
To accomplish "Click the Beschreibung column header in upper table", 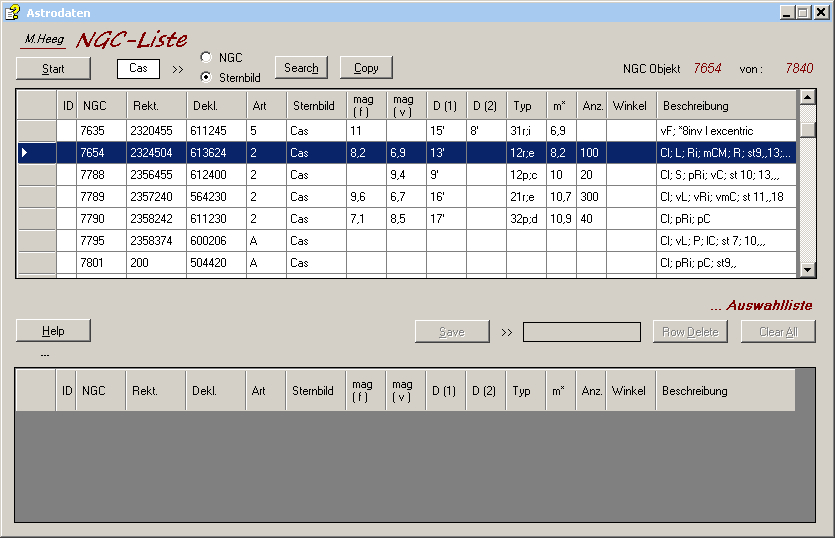I will tap(727, 105).
